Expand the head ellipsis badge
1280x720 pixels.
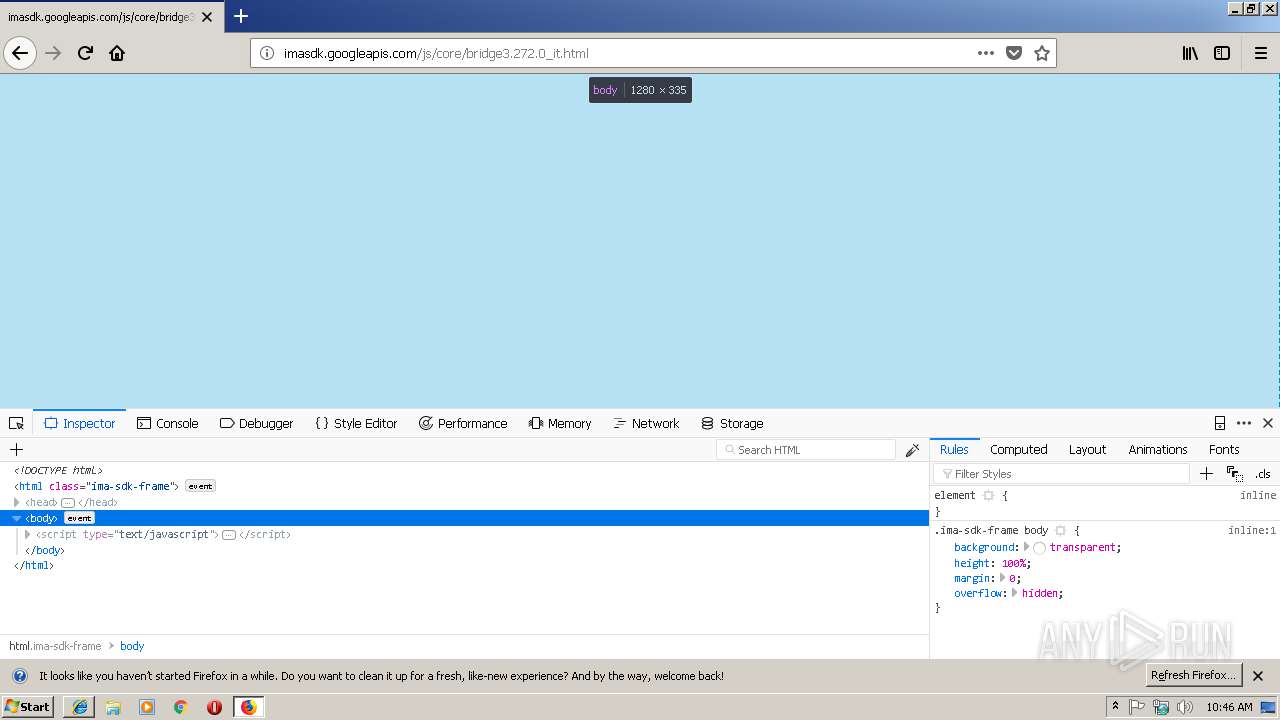click(x=68, y=502)
